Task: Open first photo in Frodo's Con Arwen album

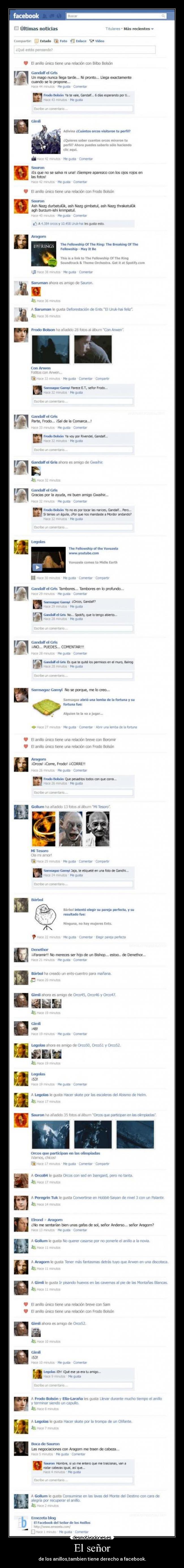Action: tap(49, 348)
